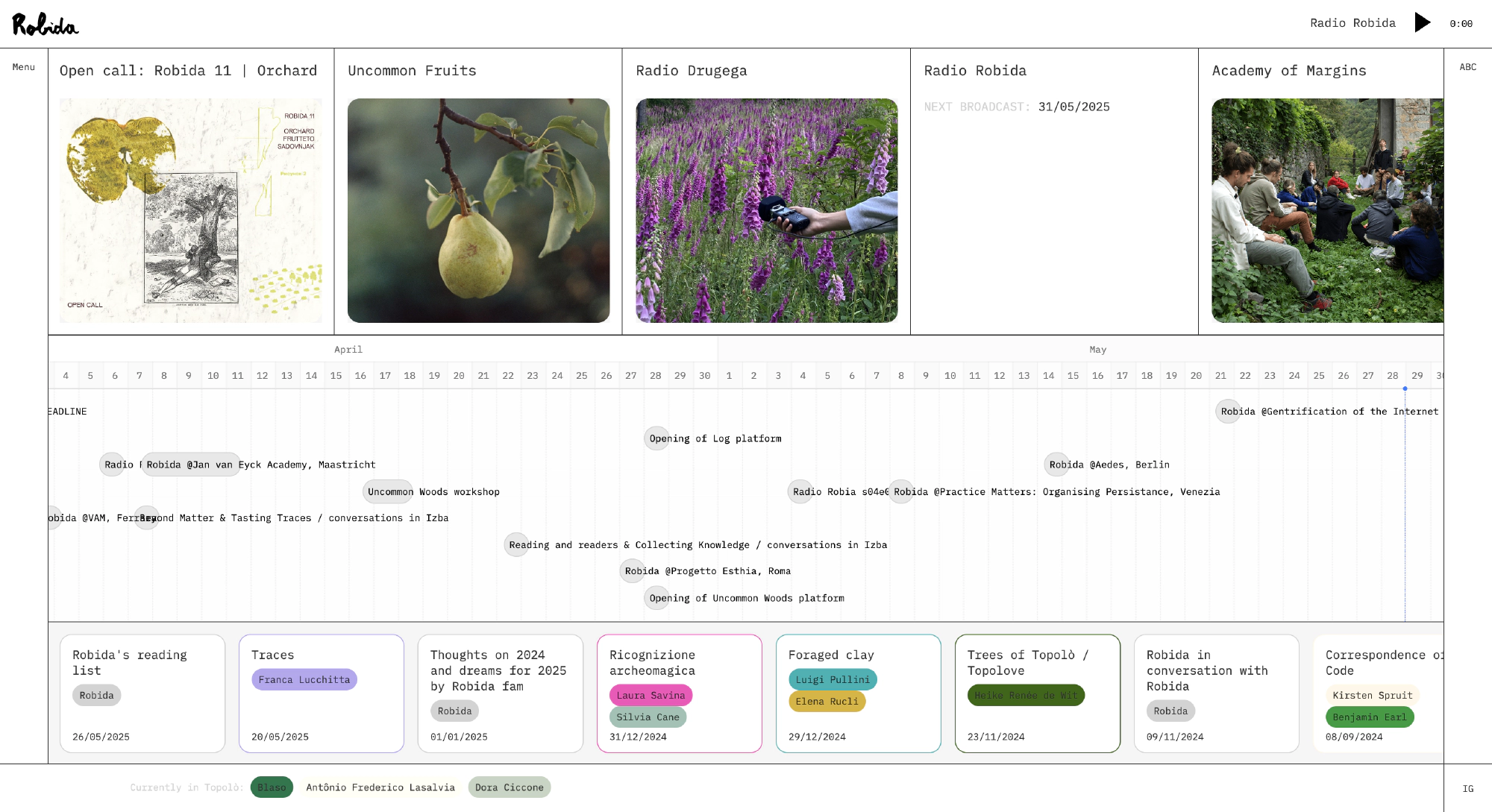Viewport: 1492px width, 812px height.
Task: Open the Academy of Margins photo
Action: click(x=1326, y=210)
